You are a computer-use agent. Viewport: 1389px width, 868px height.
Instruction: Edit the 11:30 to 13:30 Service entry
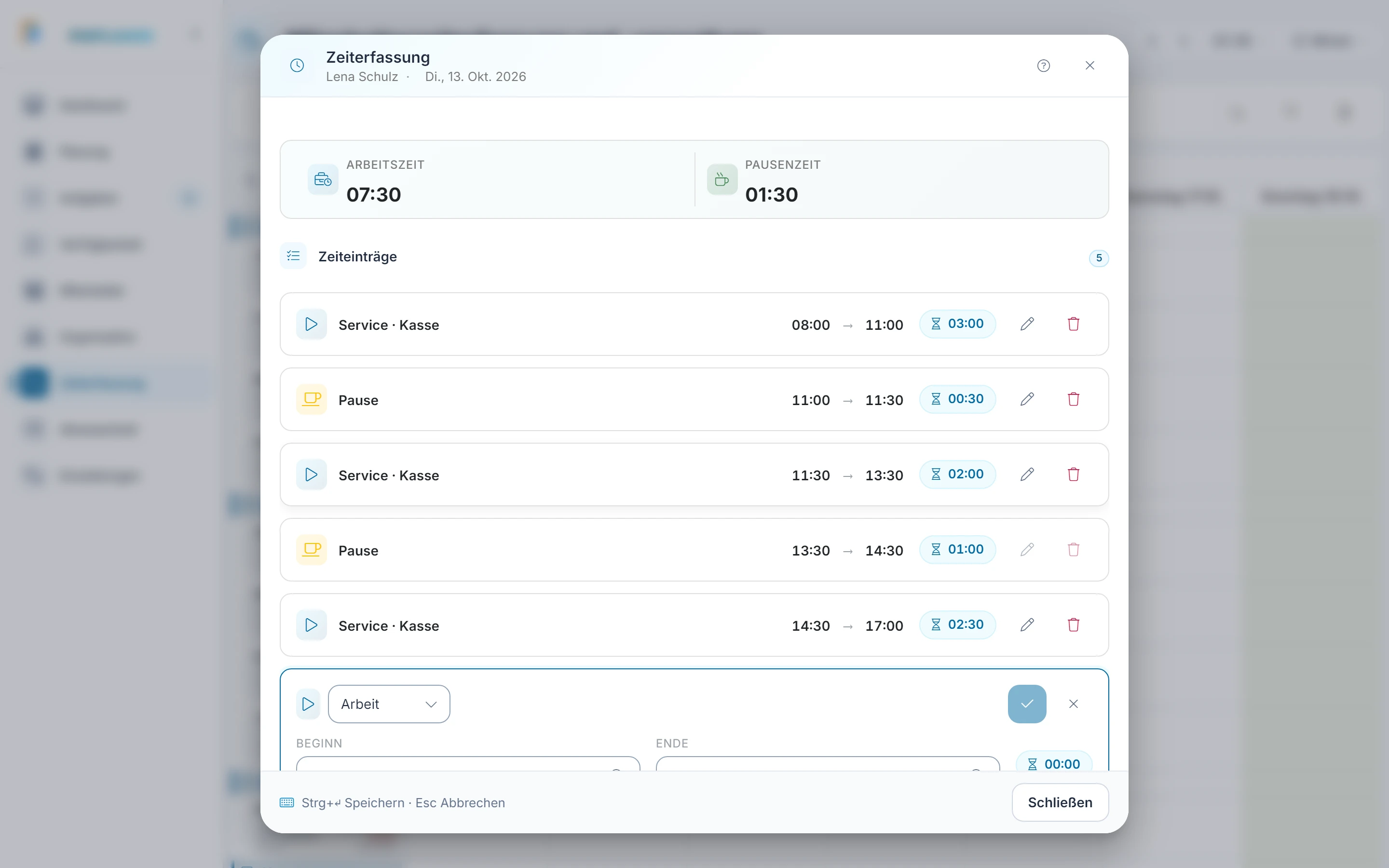(1027, 474)
